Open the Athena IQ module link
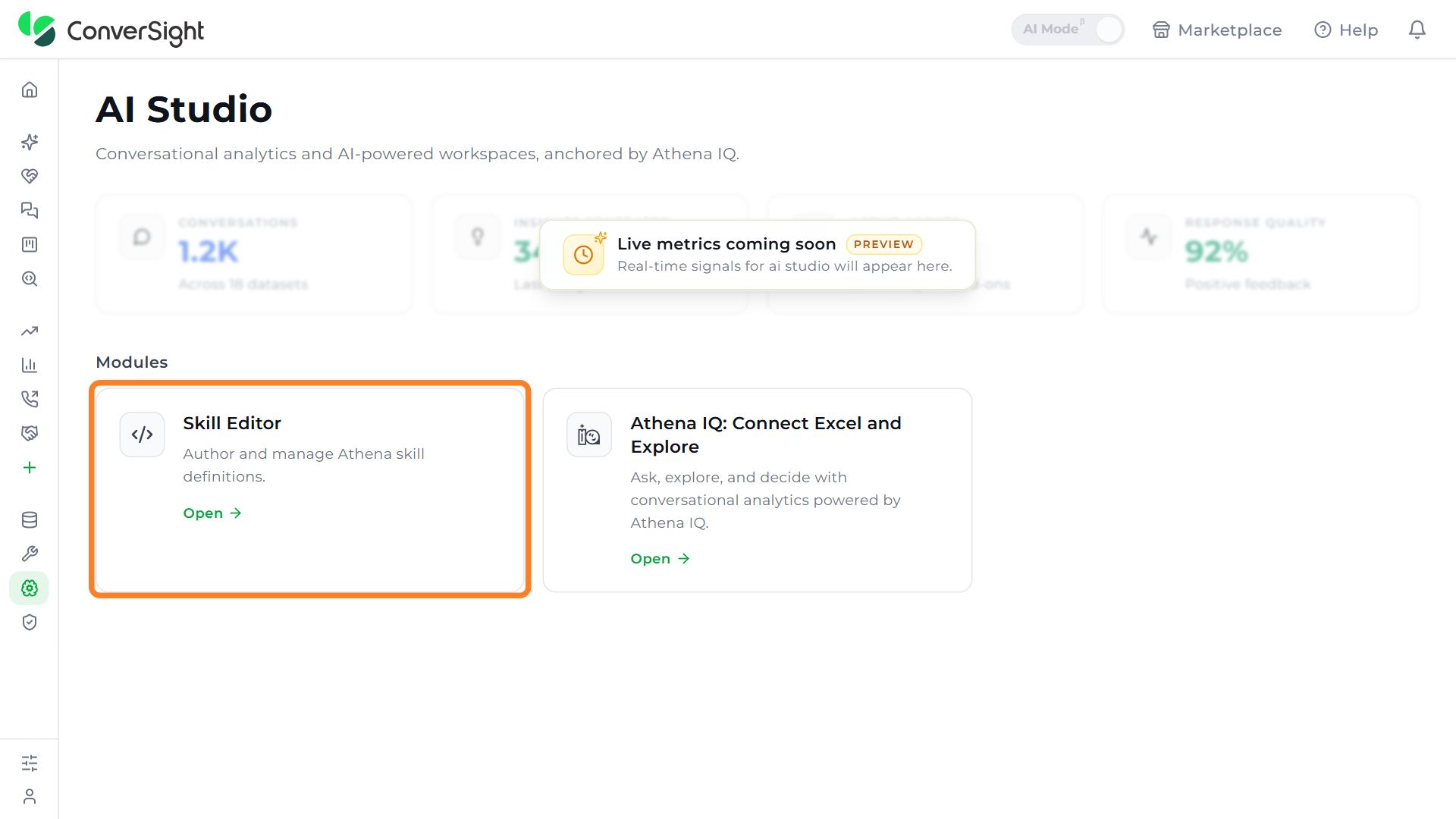The width and height of the screenshot is (1456, 819). (x=660, y=559)
